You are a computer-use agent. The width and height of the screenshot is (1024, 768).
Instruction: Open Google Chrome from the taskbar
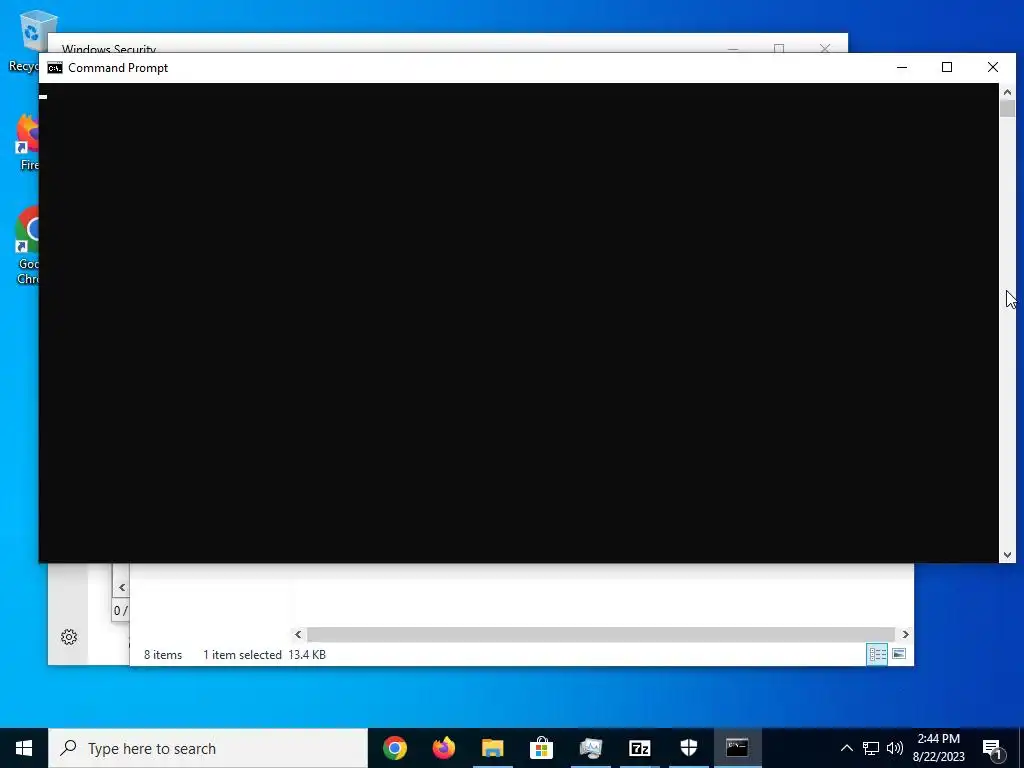394,748
